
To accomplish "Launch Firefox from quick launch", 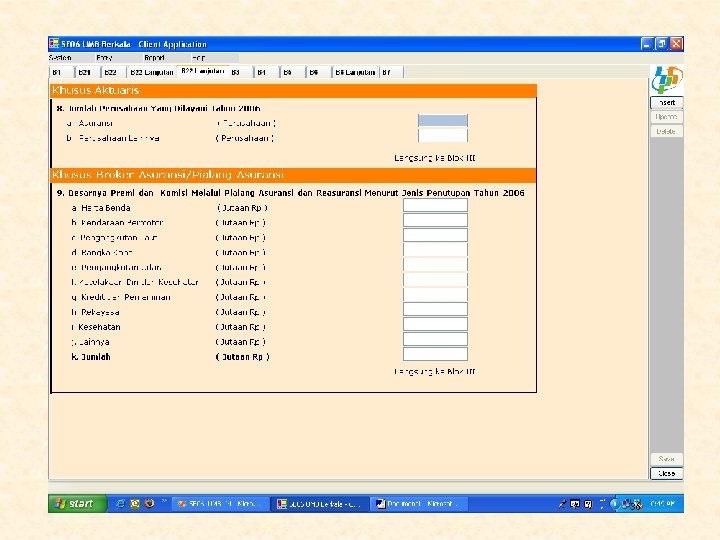I will 149,504.
